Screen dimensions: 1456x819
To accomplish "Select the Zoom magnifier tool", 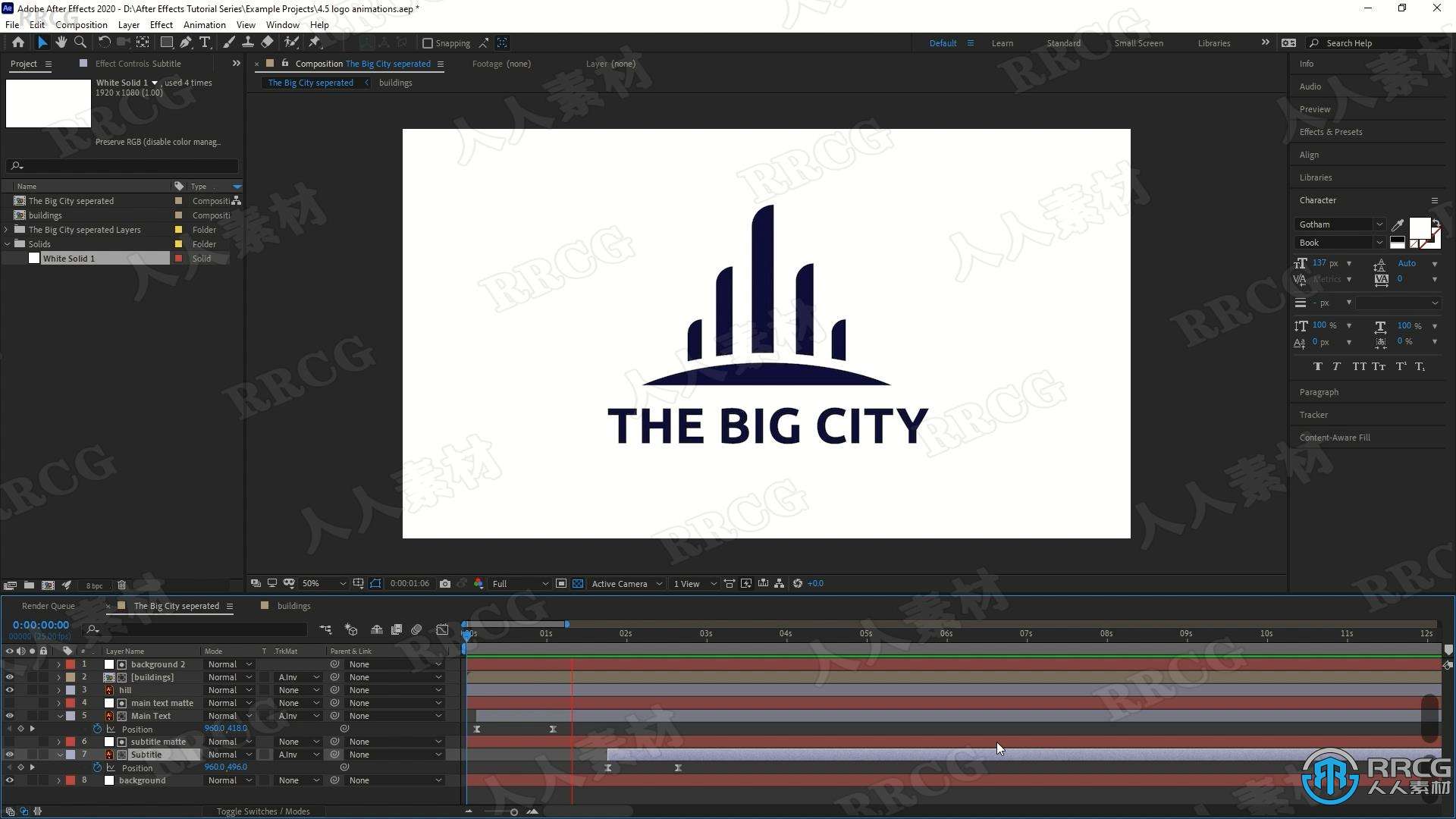I will tap(80, 42).
